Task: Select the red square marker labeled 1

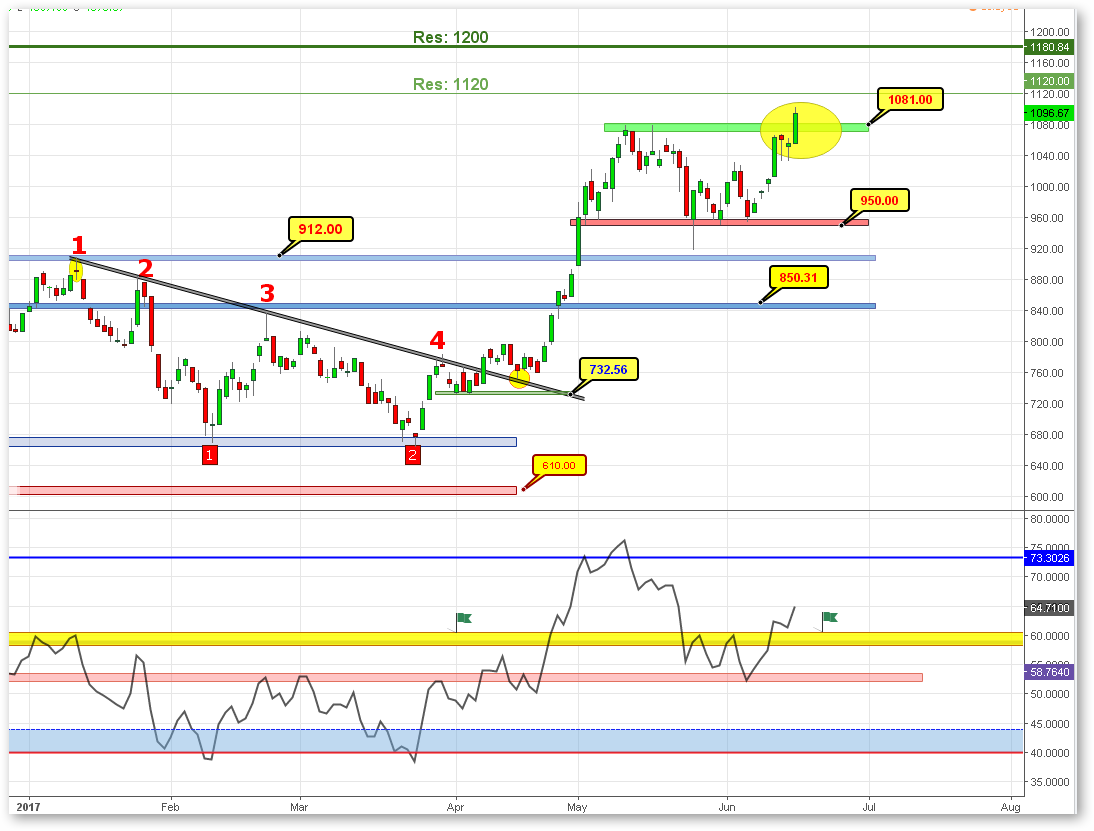Action: tap(209, 456)
